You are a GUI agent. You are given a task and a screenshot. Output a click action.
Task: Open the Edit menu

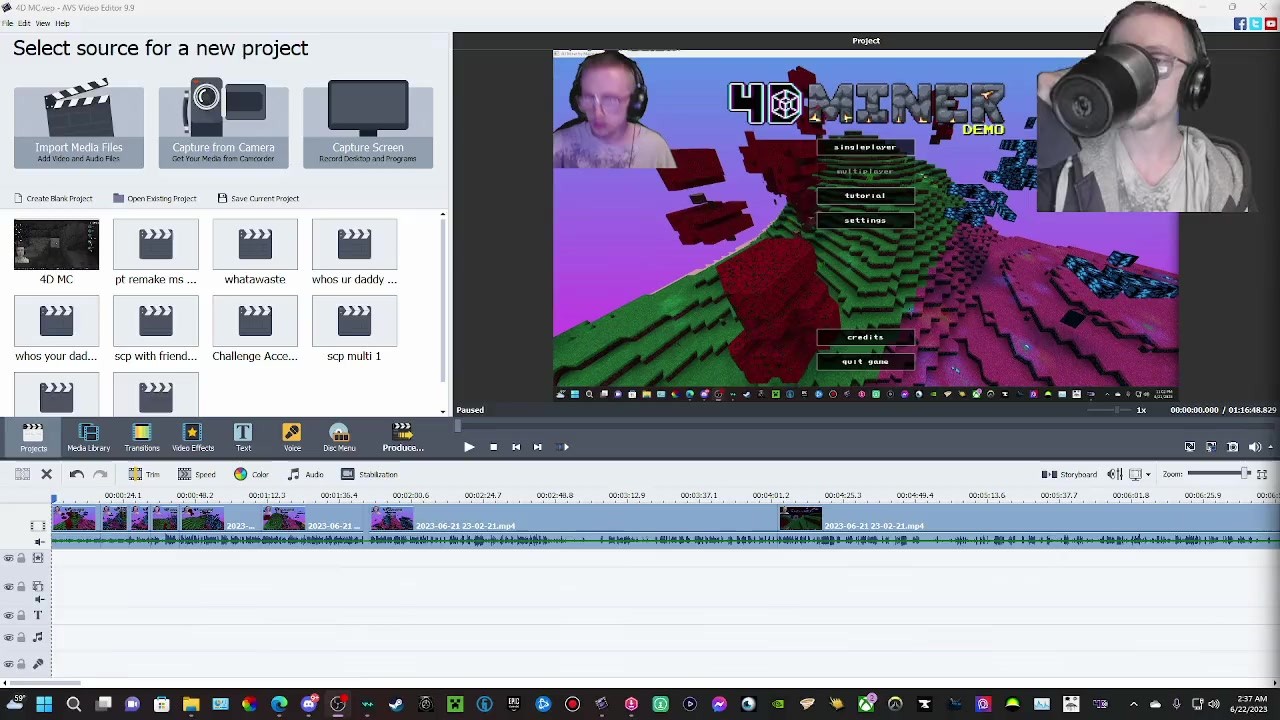click(x=24, y=23)
